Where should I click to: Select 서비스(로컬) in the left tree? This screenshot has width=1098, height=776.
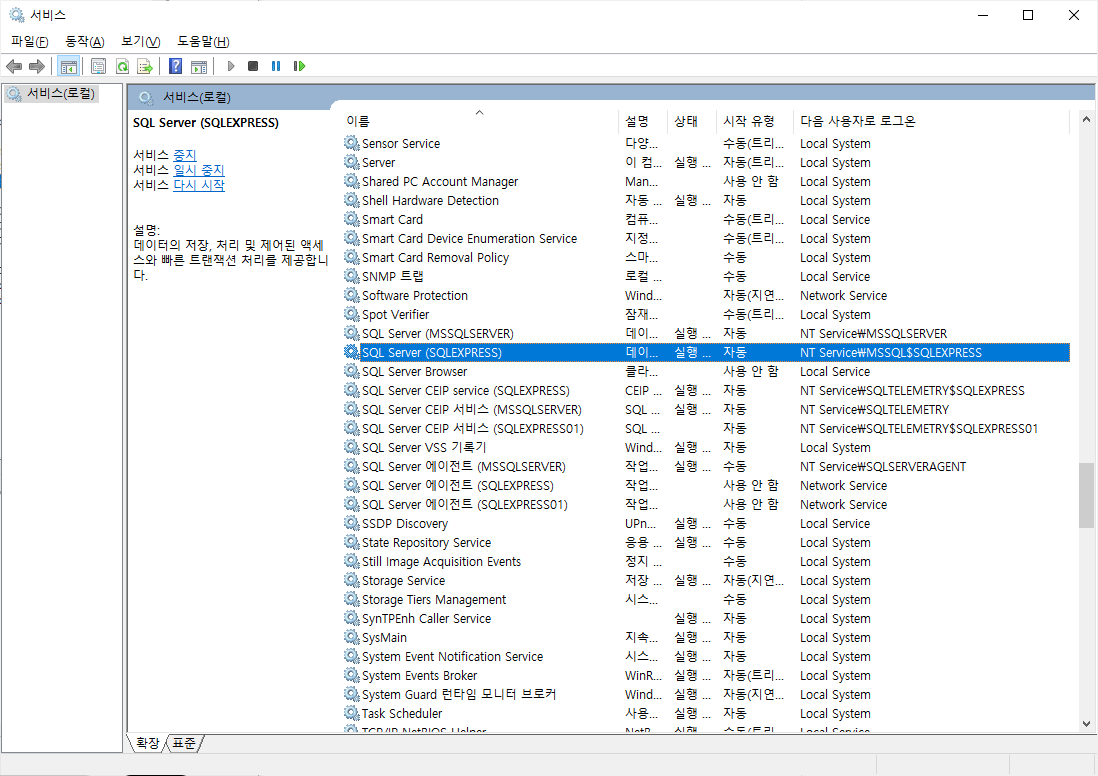click(53, 93)
